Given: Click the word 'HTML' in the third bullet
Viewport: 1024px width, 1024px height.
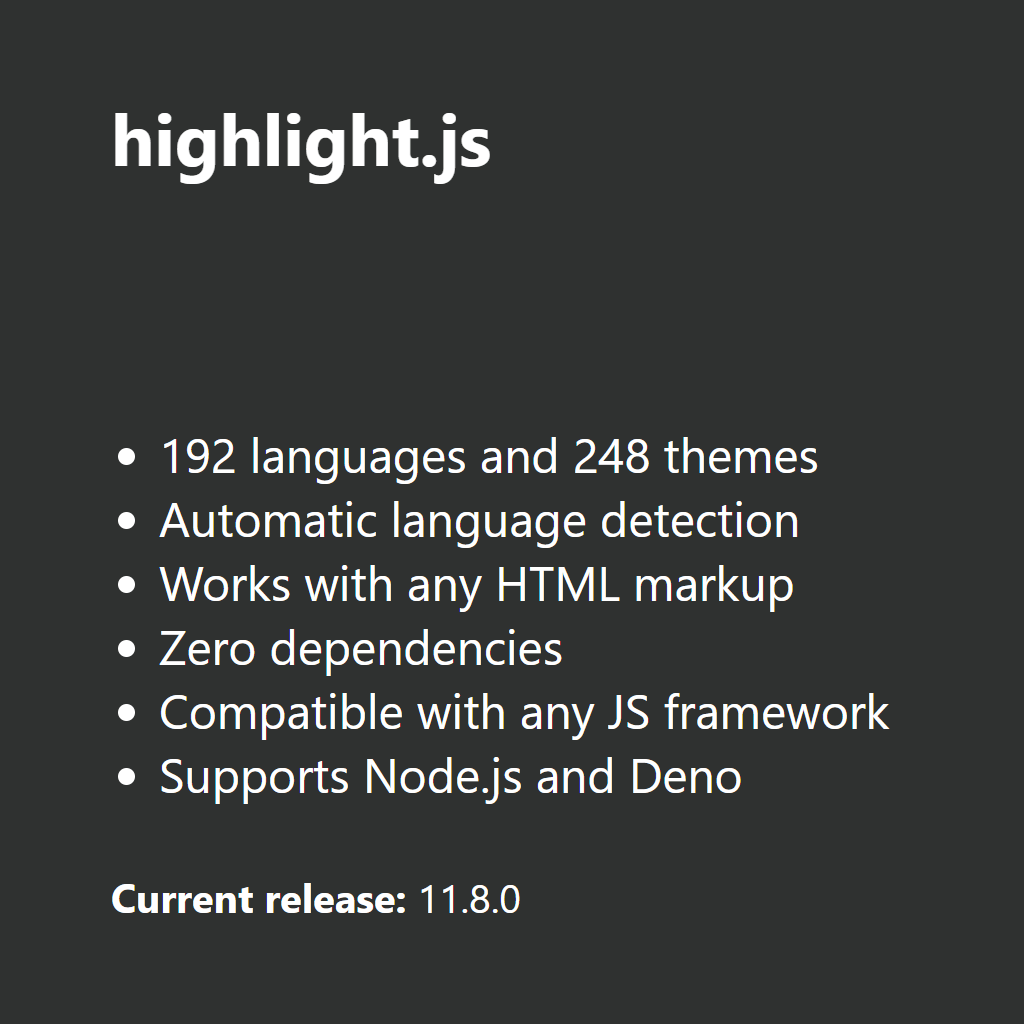Looking at the screenshot, I should 558,585.
